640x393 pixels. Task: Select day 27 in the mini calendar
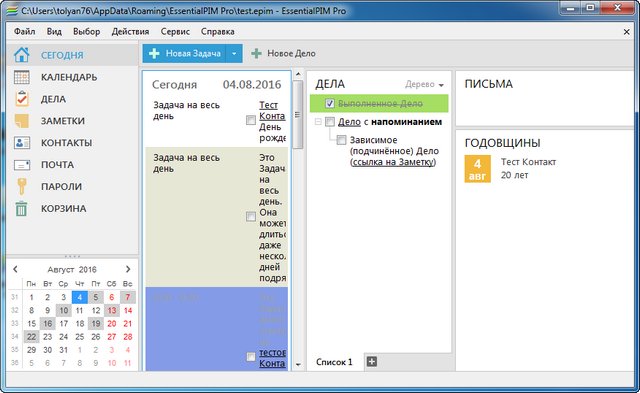112,337
